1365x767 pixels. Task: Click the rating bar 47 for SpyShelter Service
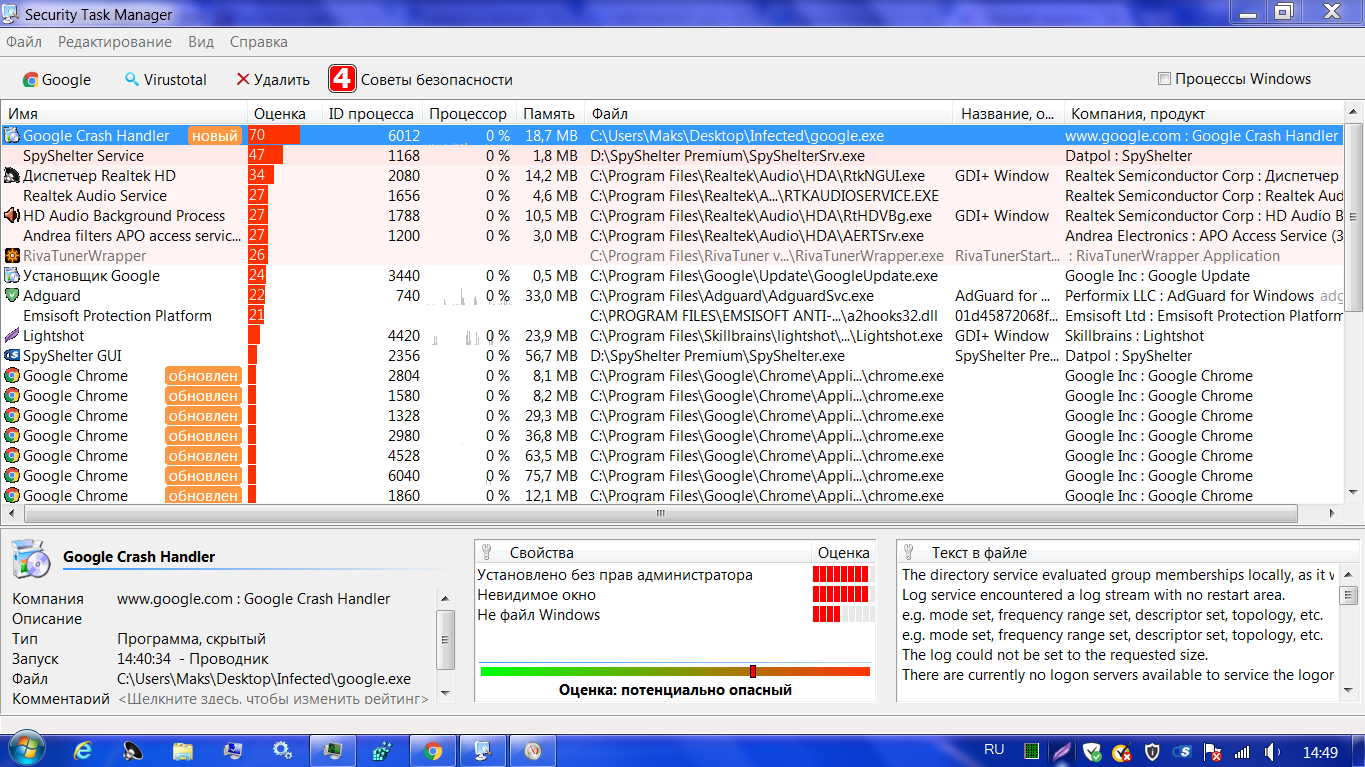(265, 156)
